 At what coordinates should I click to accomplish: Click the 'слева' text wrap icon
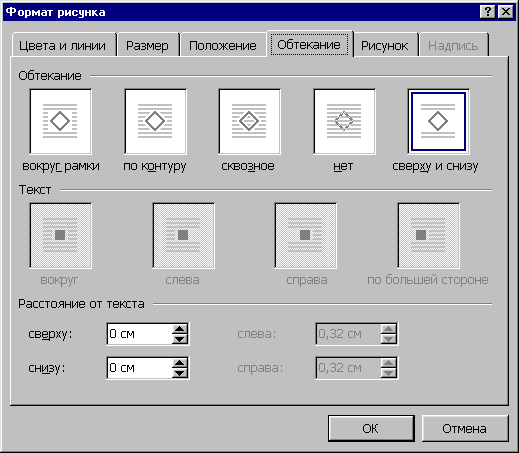[183, 236]
